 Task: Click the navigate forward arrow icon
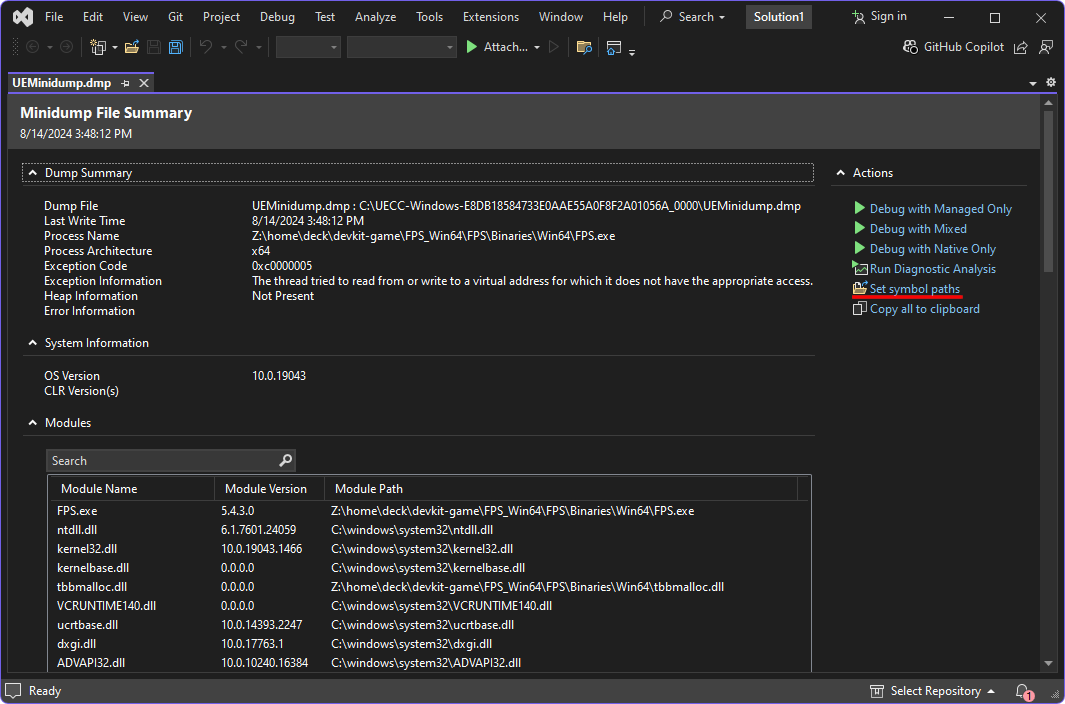pyautogui.click(x=67, y=47)
